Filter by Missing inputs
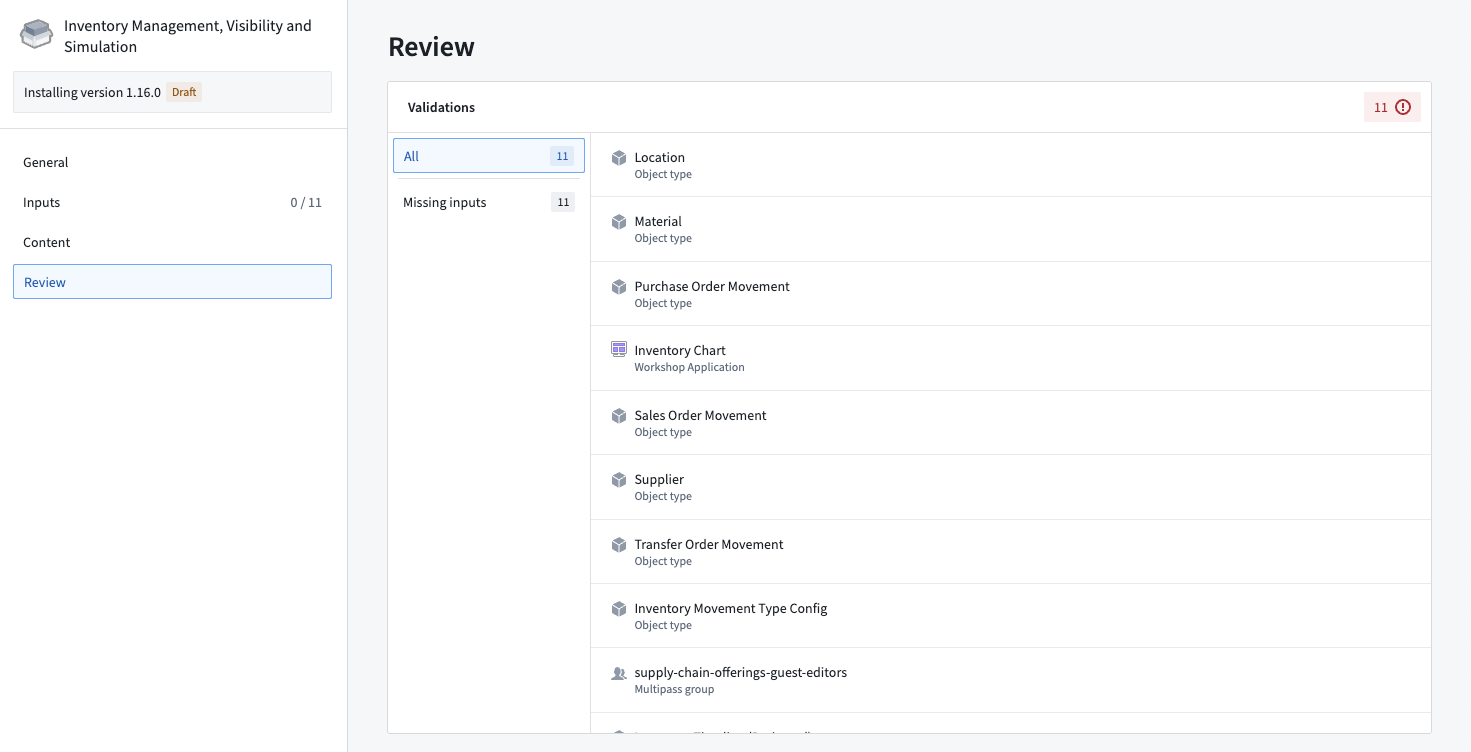Viewport: 1471px width, 752px height. (x=489, y=202)
